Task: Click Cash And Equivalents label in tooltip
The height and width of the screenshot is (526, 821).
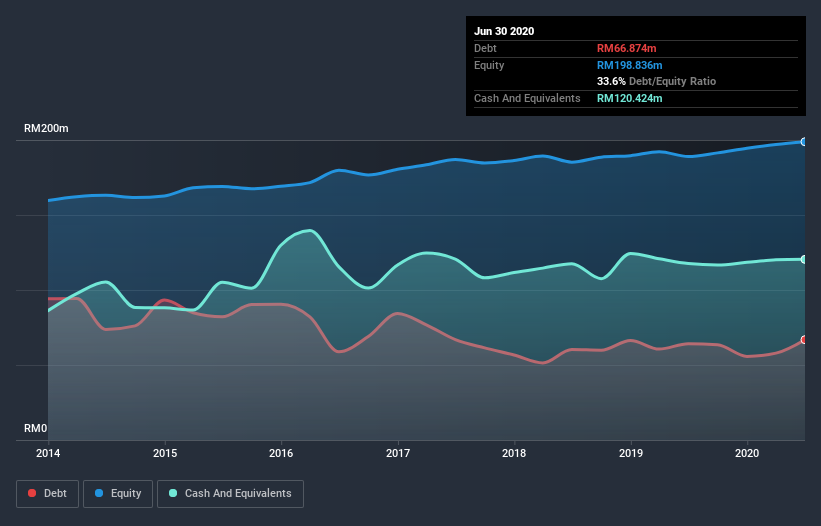Action: (527, 98)
